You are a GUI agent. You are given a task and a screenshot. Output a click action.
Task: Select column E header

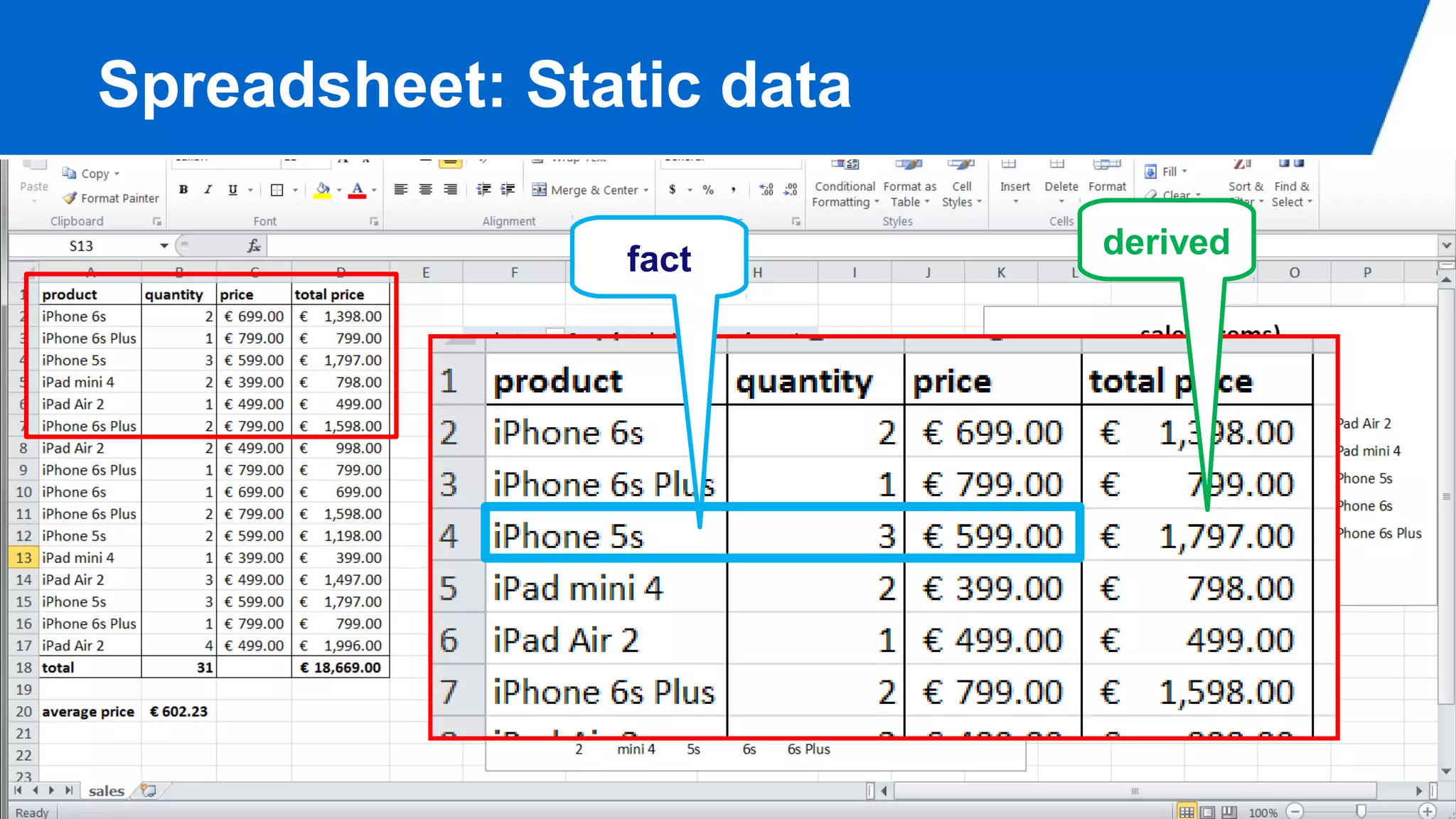(x=426, y=272)
